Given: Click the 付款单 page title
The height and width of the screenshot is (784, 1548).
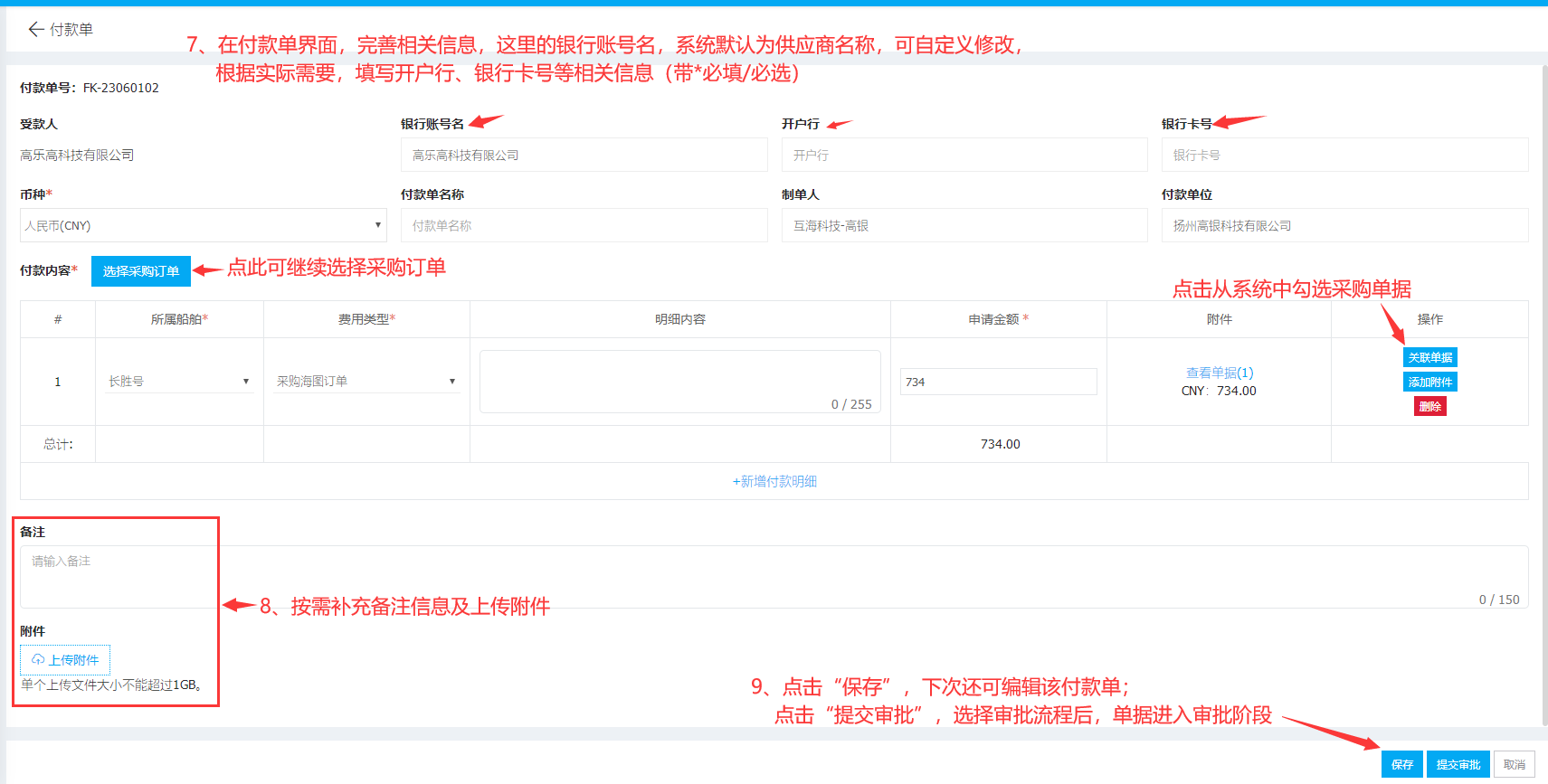Looking at the screenshot, I should tap(71, 29).
